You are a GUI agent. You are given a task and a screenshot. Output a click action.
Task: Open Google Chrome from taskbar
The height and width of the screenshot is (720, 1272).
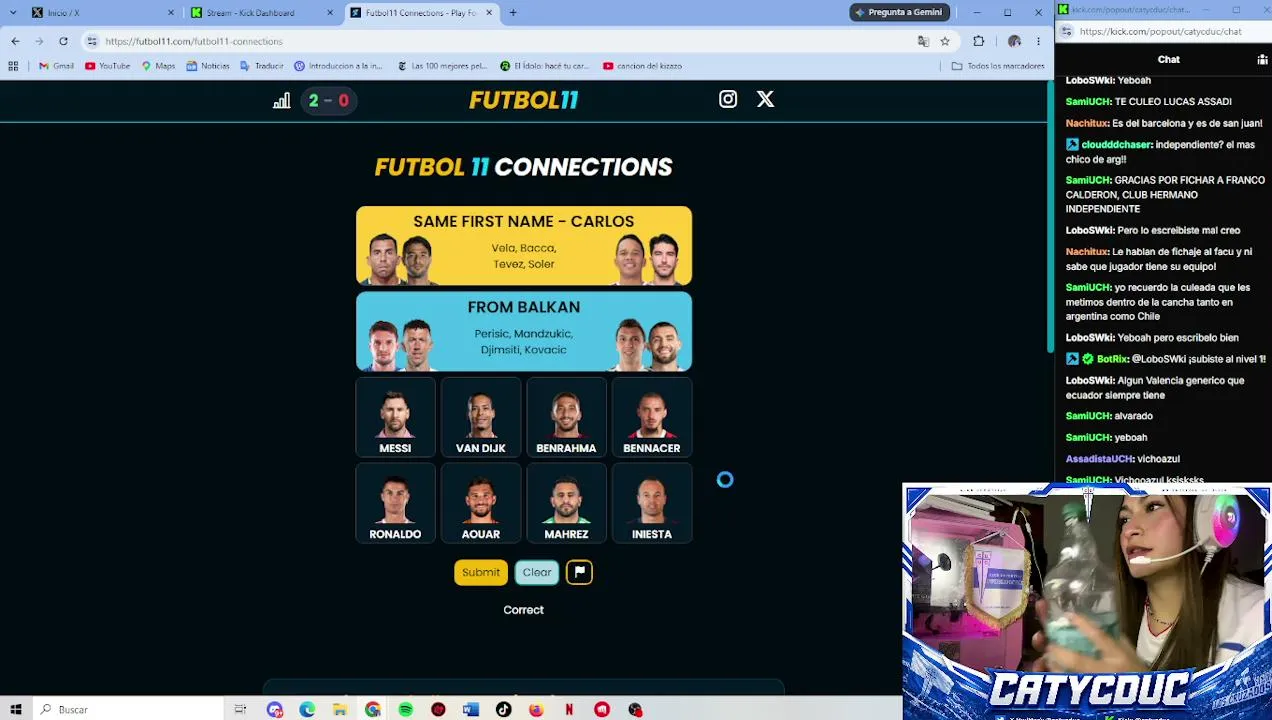pyautogui.click(x=373, y=710)
